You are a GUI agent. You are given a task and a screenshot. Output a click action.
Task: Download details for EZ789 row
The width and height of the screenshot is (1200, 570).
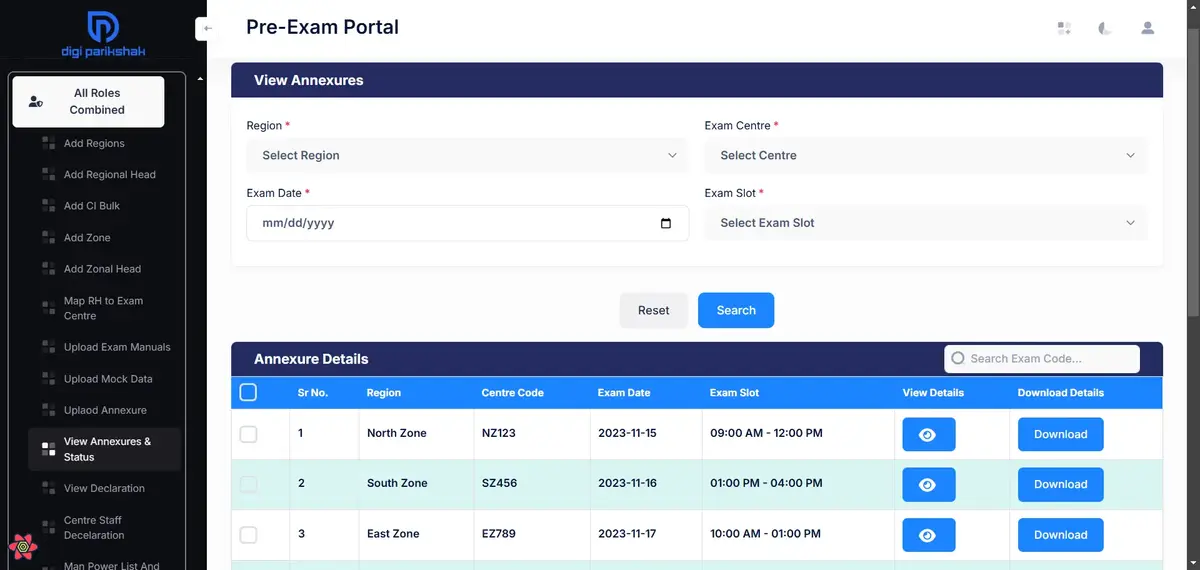tap(1060, 534)
